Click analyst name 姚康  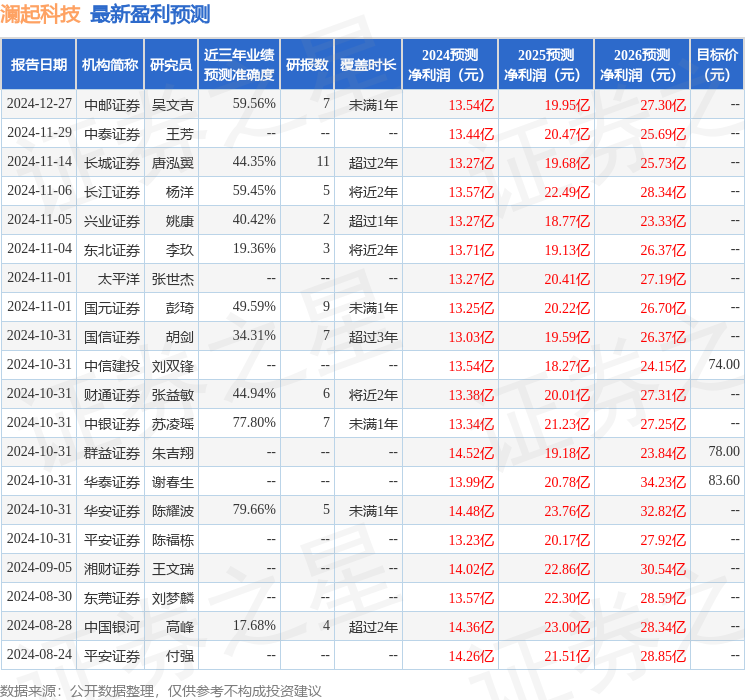(180, 221)
